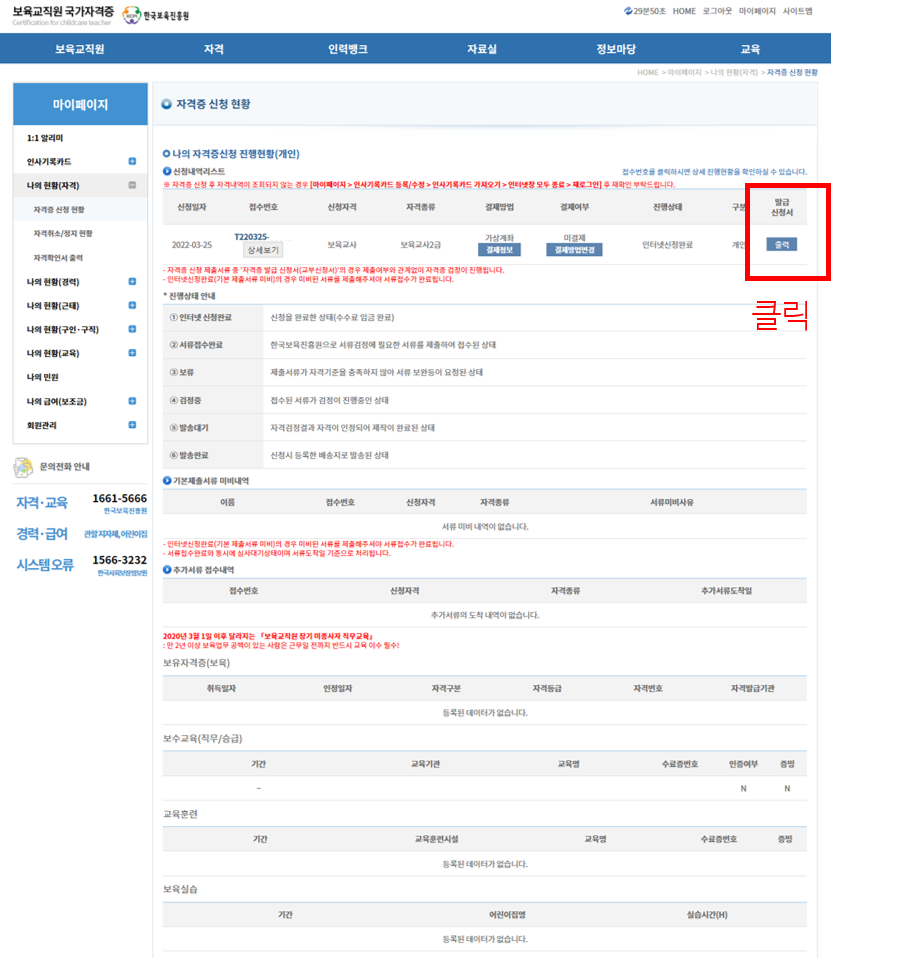Collapse 나의 현황(자격) using minus icon
The image size is (918, 958).
tap(132, 185)
